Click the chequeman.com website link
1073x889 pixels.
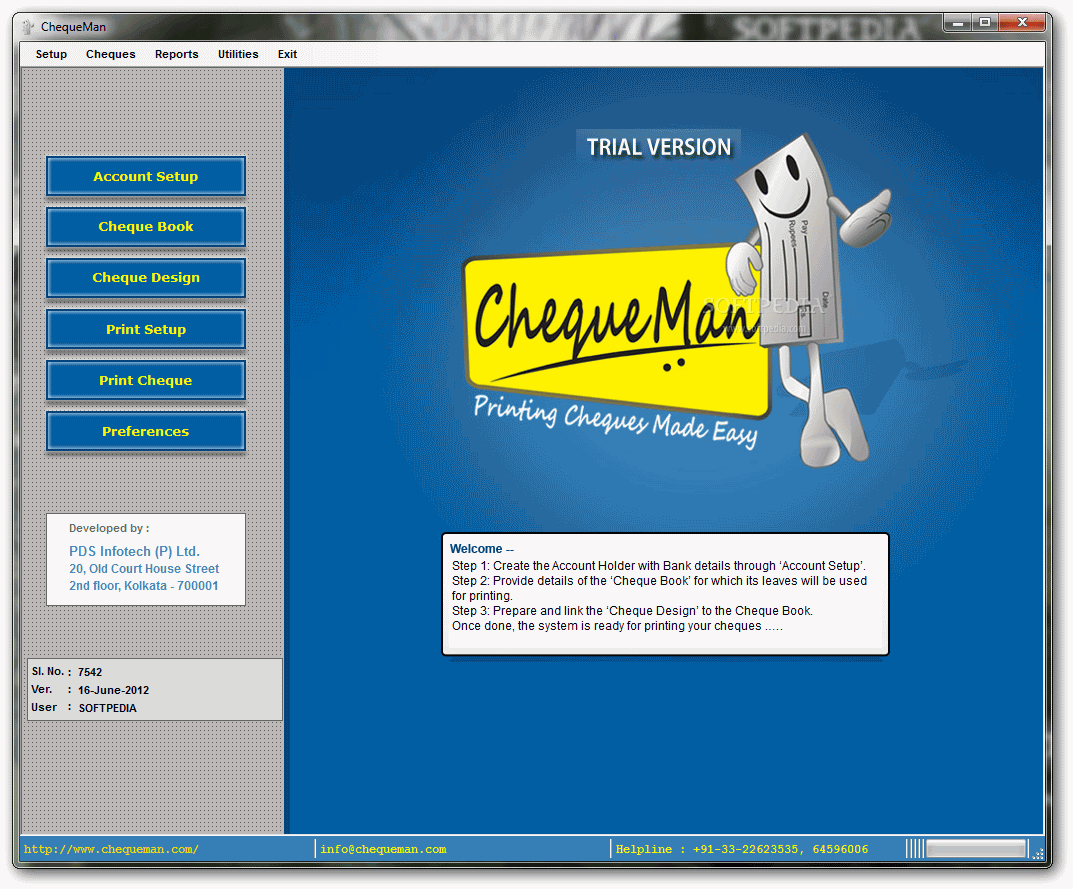pos(112,849)
